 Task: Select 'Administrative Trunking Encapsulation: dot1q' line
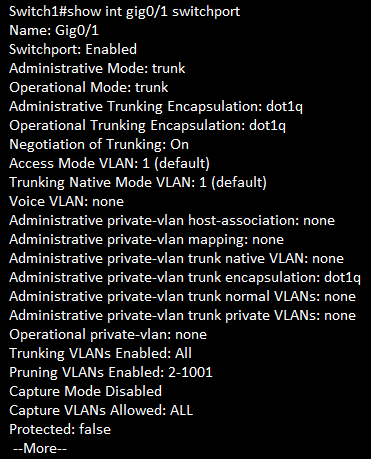coord(156,107)
